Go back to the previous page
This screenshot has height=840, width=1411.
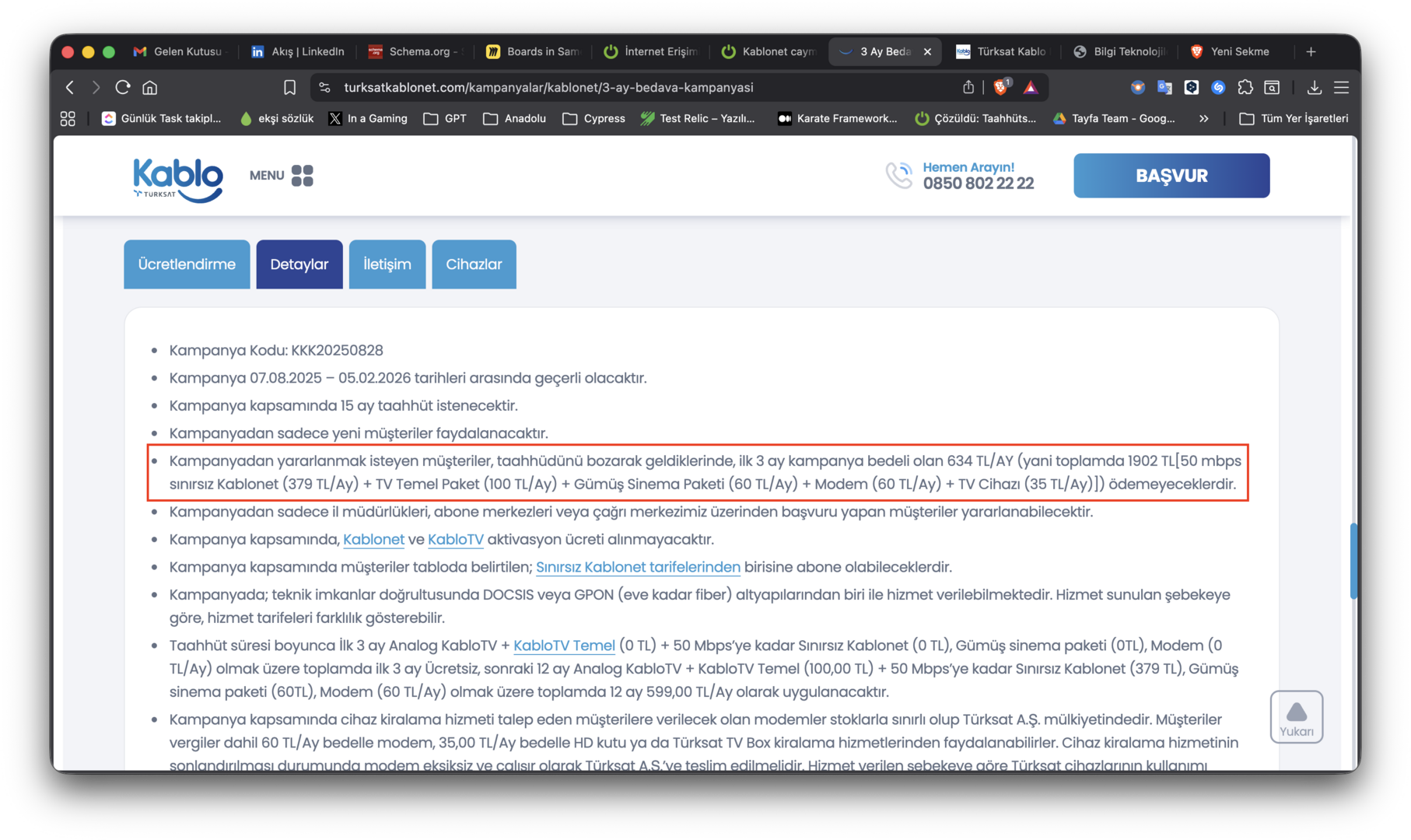pyautogui.click(x=70, y=87)
